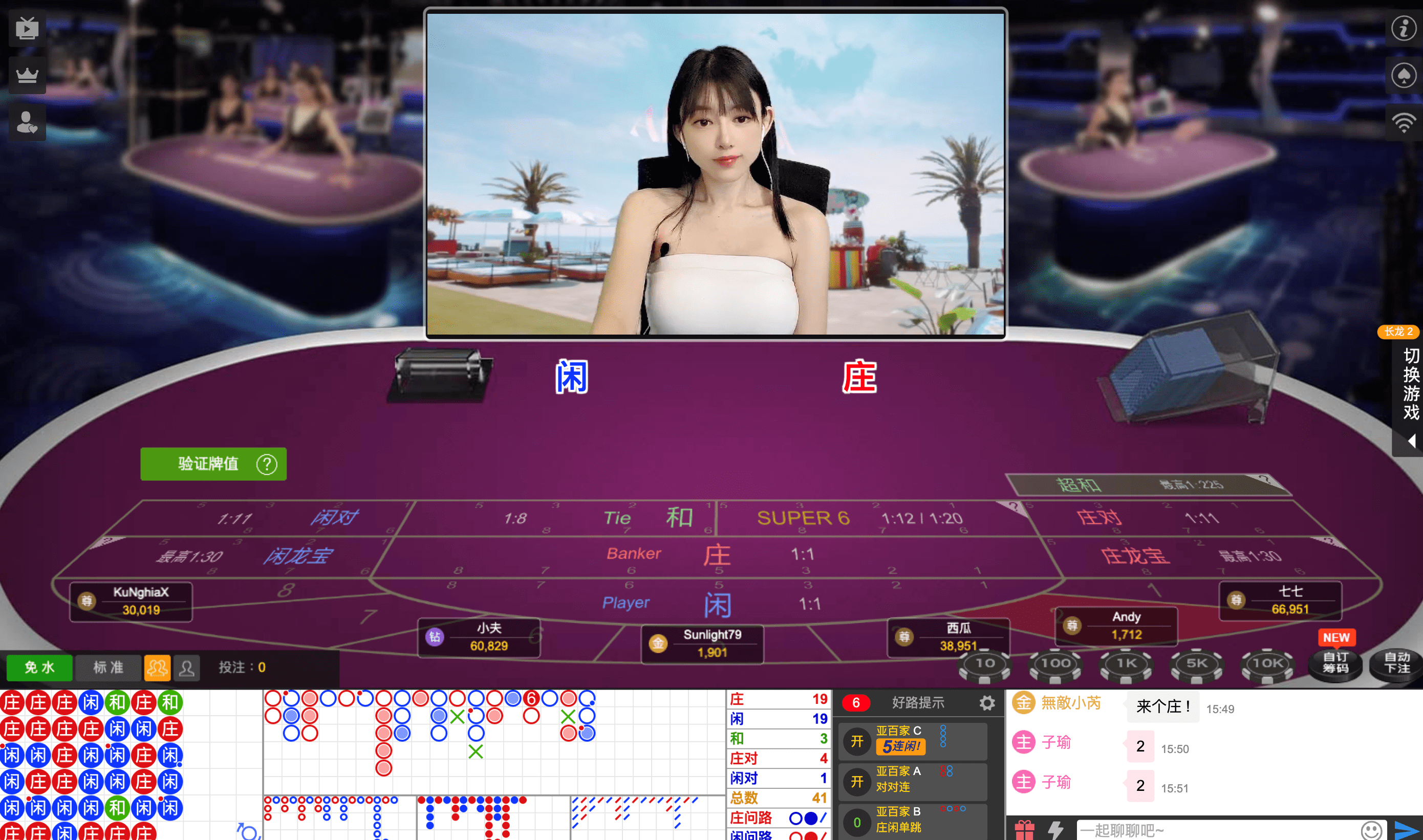1423x840 pixels.
Task: Open 好路提示 settings gear
Action: pyautogui.click(x=987, y=702)
